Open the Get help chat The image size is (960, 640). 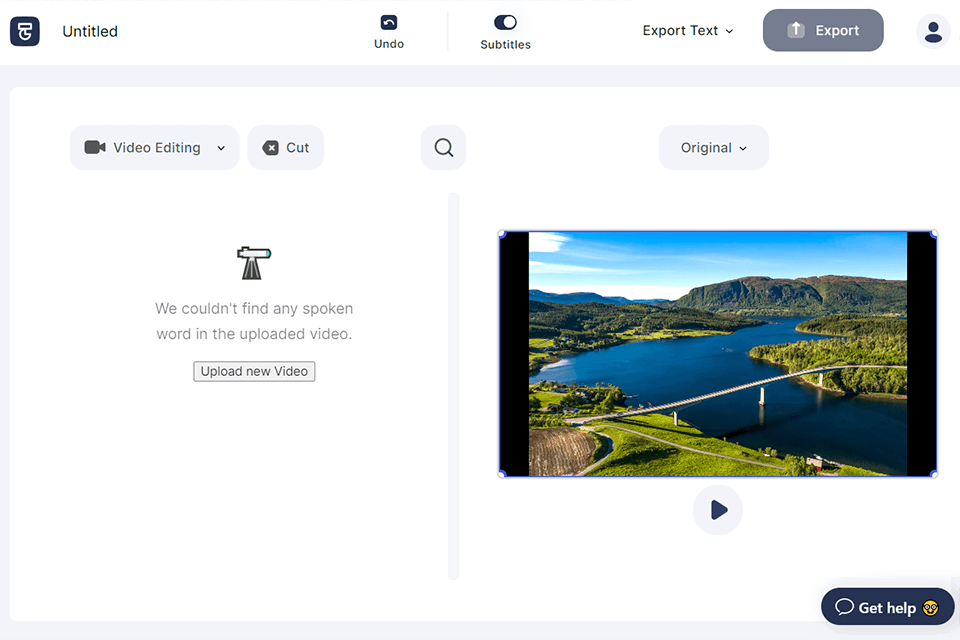[x=887, y=607]
